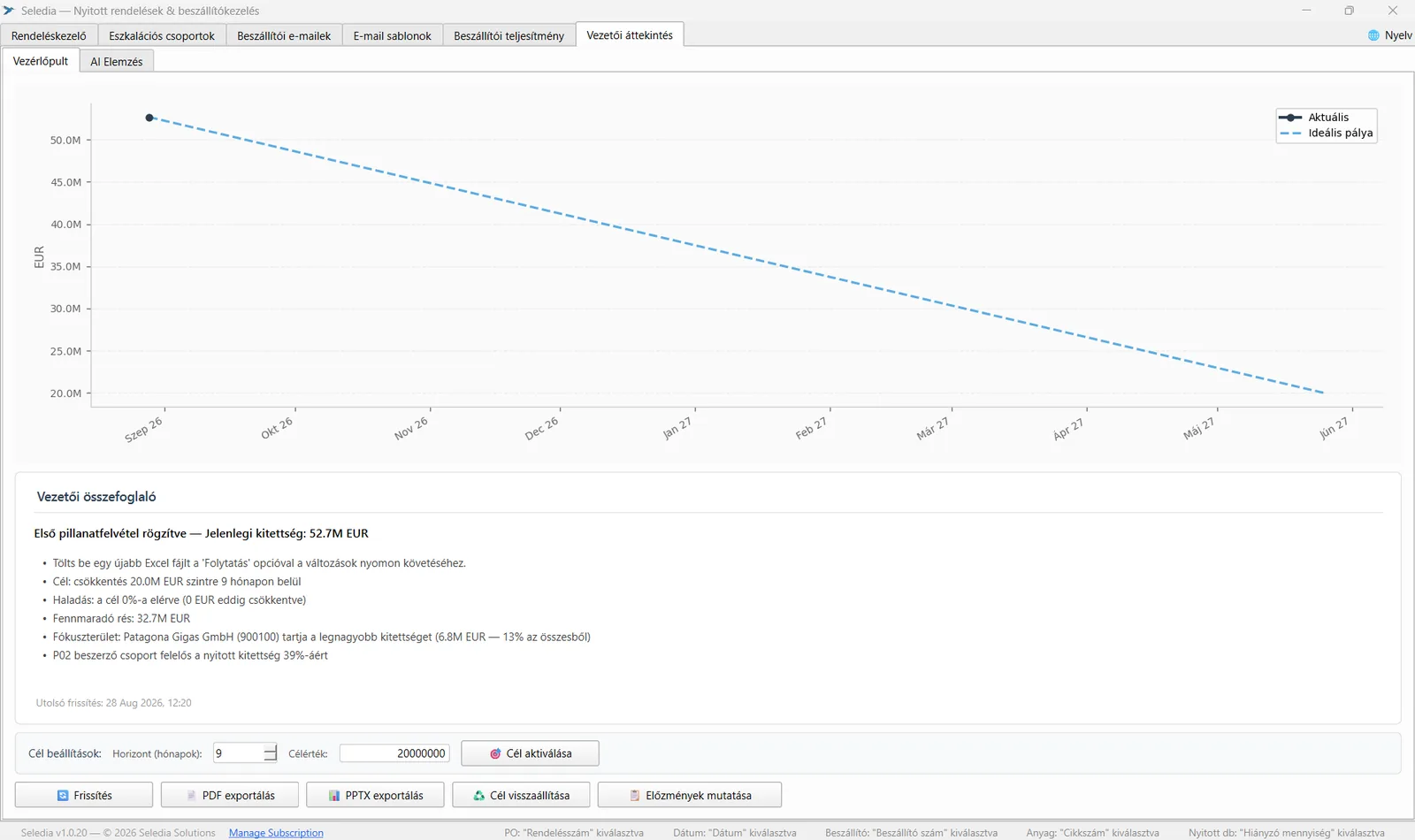
Task: Click the recycle icon on Cél visszaállítása
Action: click(x=479, y=796)
